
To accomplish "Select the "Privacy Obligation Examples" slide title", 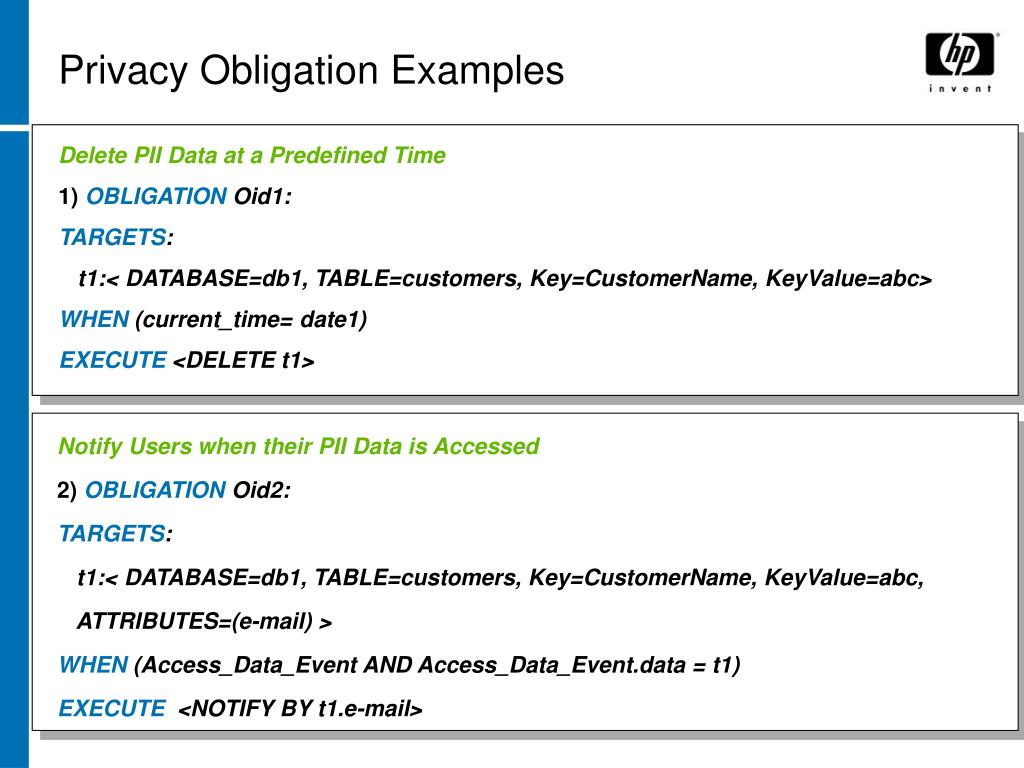I will coord(312,71).
